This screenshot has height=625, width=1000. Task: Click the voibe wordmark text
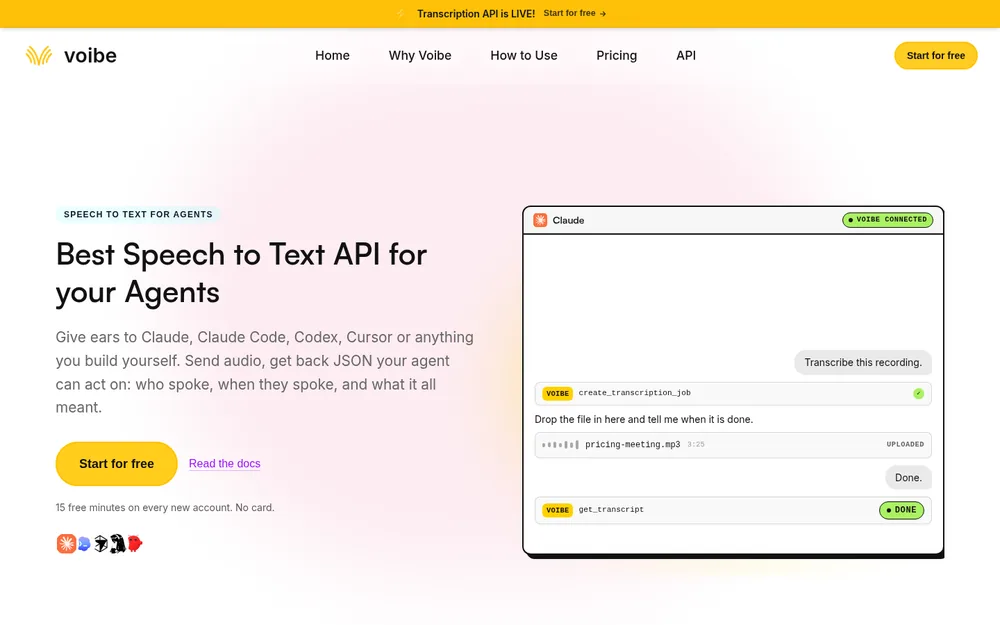coord(91,55)
